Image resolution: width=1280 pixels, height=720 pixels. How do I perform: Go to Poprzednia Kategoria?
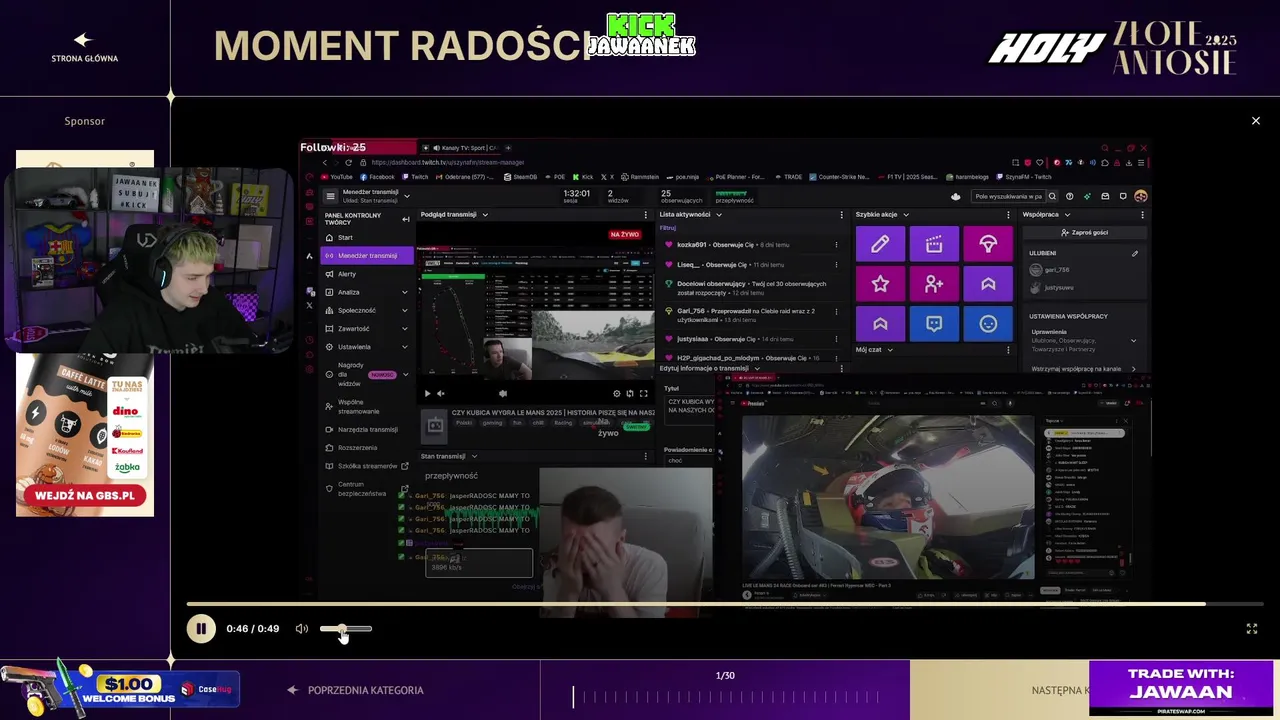[x=355, y=690]
